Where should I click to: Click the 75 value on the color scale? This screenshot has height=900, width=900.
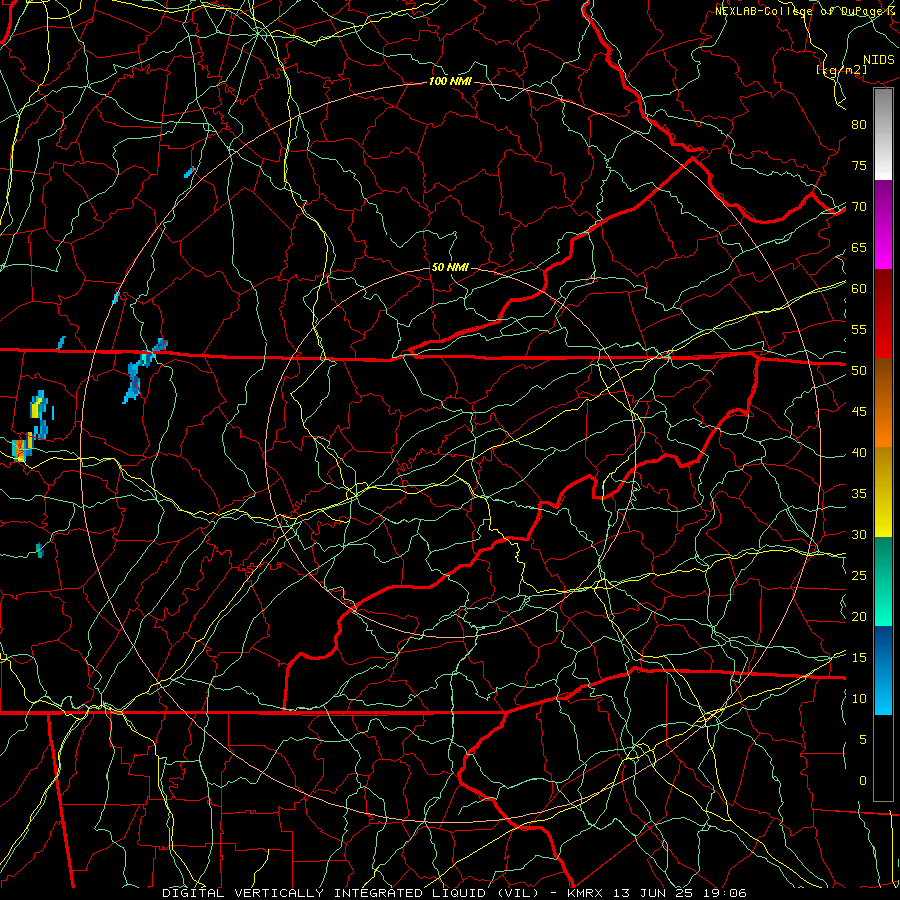click(x=859, y=166)
